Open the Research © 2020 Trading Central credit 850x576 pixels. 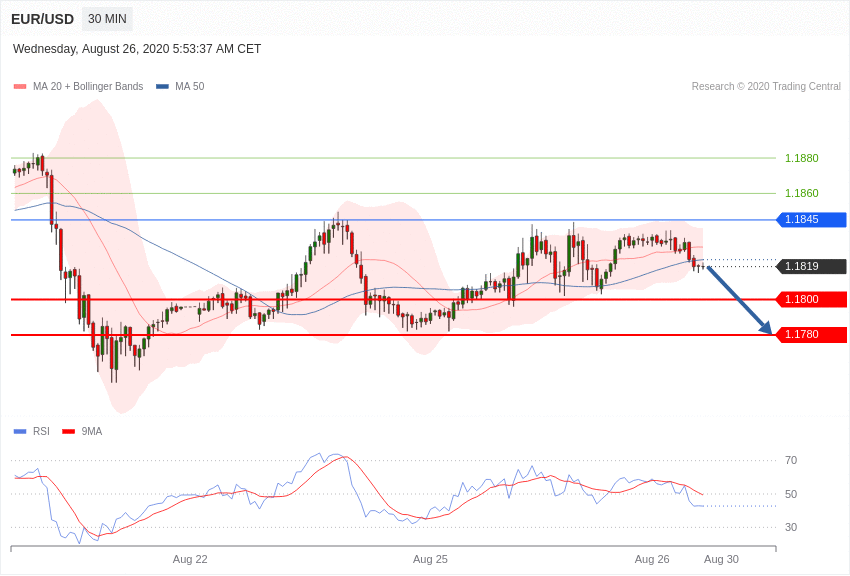point(766,86)
